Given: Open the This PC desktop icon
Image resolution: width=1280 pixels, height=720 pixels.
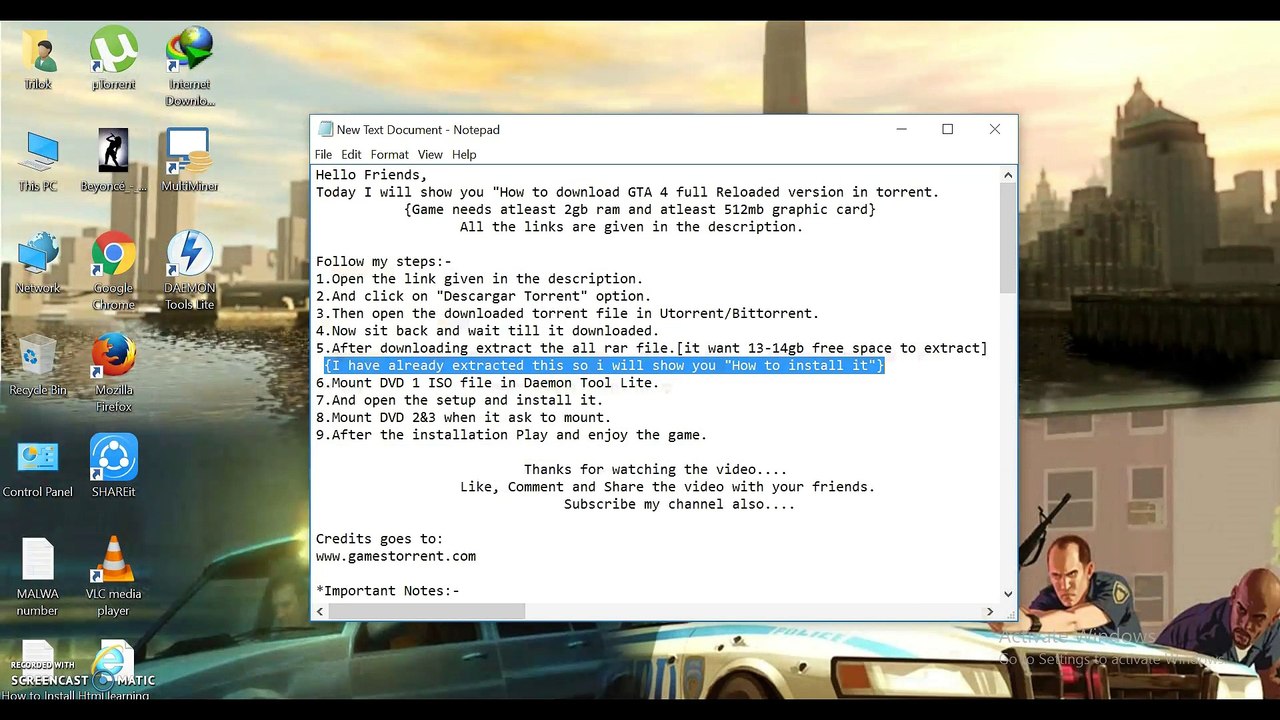Looking at the screenshot, I should pos(38,160).
